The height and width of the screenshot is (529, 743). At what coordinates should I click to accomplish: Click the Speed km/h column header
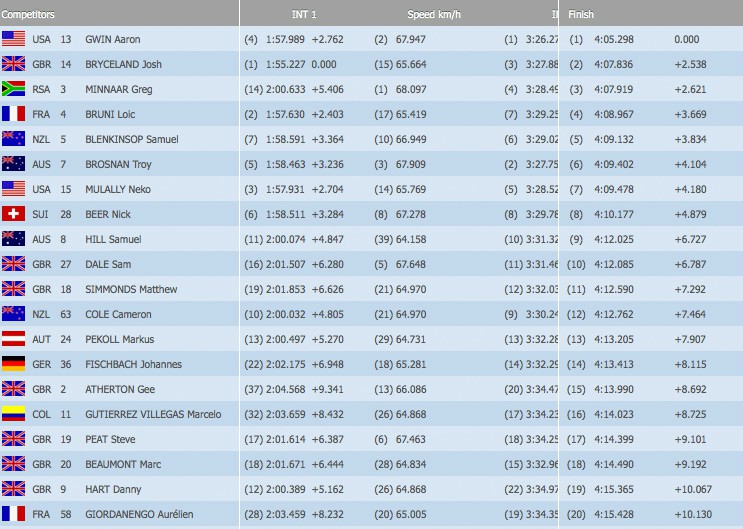point(434,14)
